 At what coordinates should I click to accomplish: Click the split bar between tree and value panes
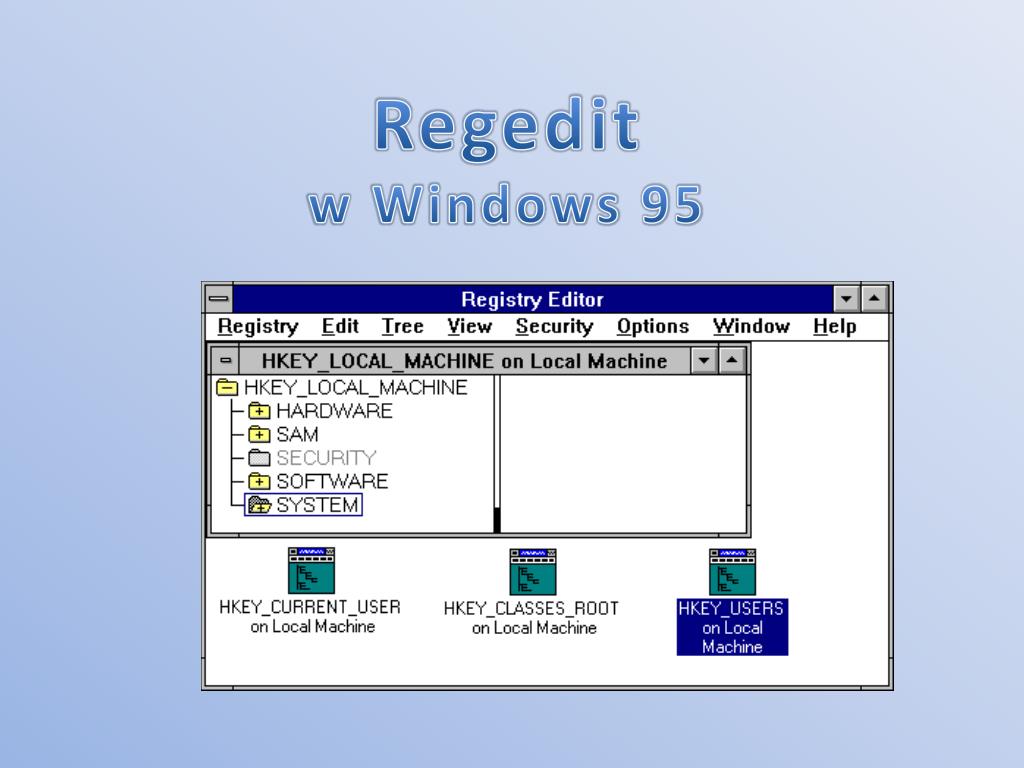point(497,454)
